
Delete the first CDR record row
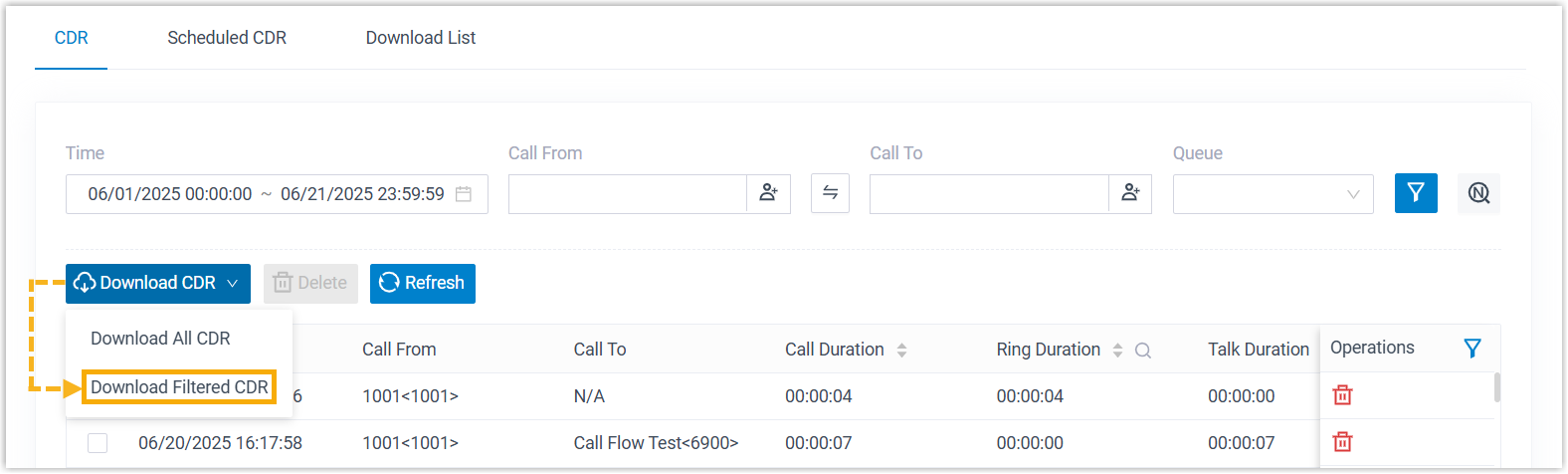point(1342,395)
